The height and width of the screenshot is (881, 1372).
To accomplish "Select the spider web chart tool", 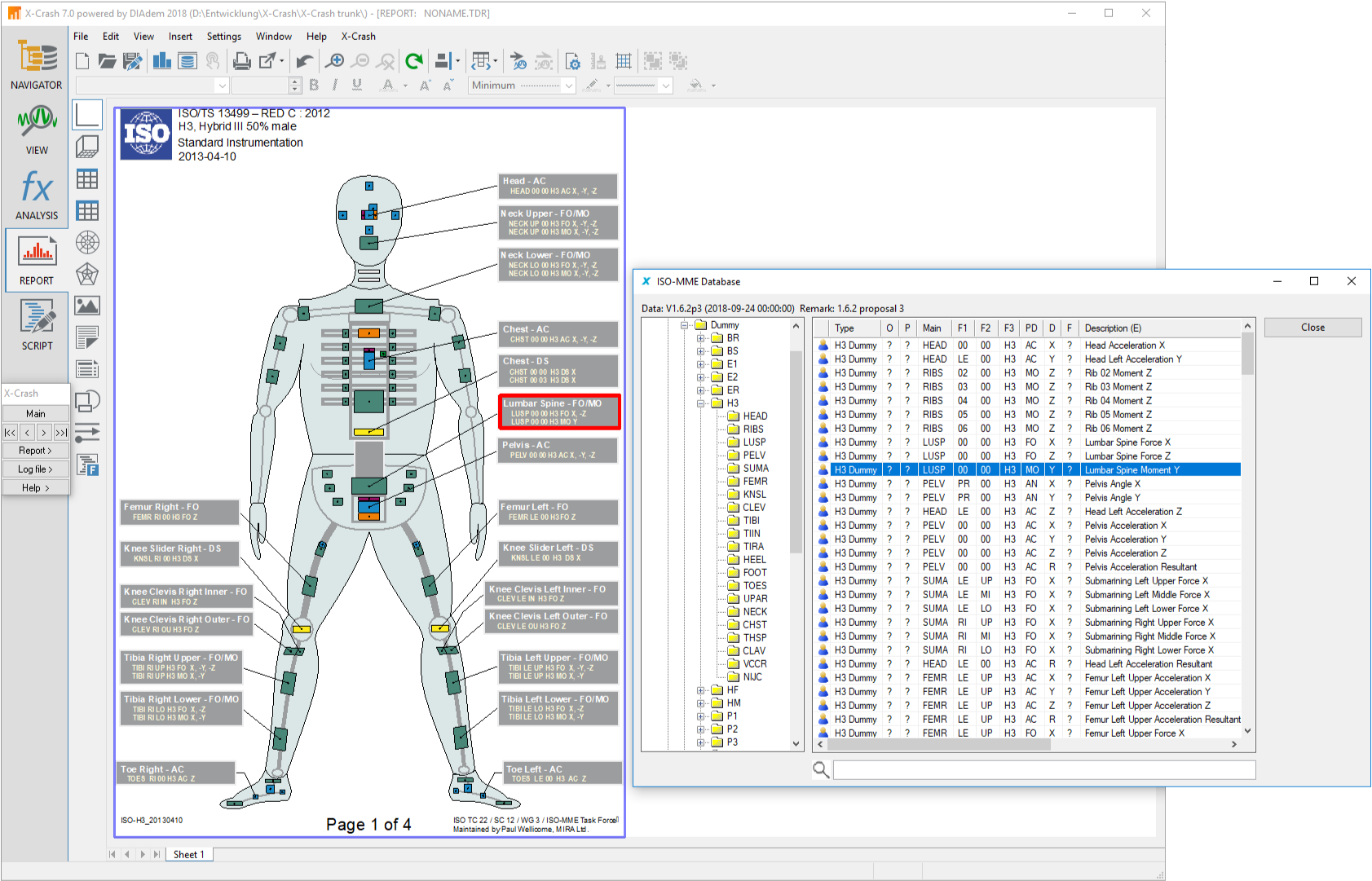I will coord(87,274).
